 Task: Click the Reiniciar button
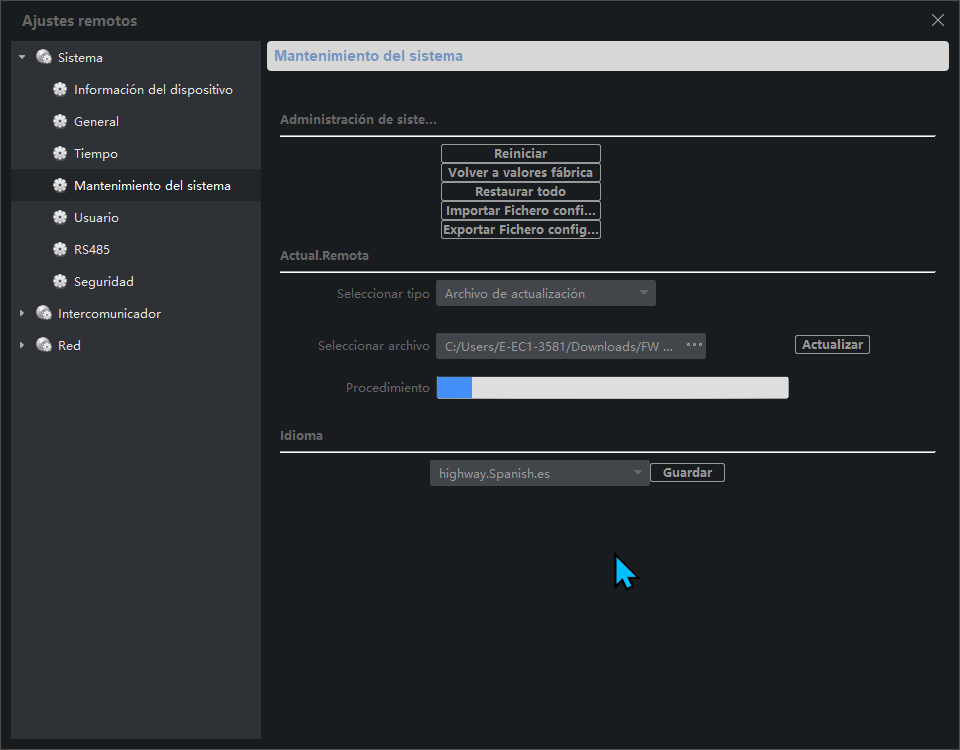point(520,153)
